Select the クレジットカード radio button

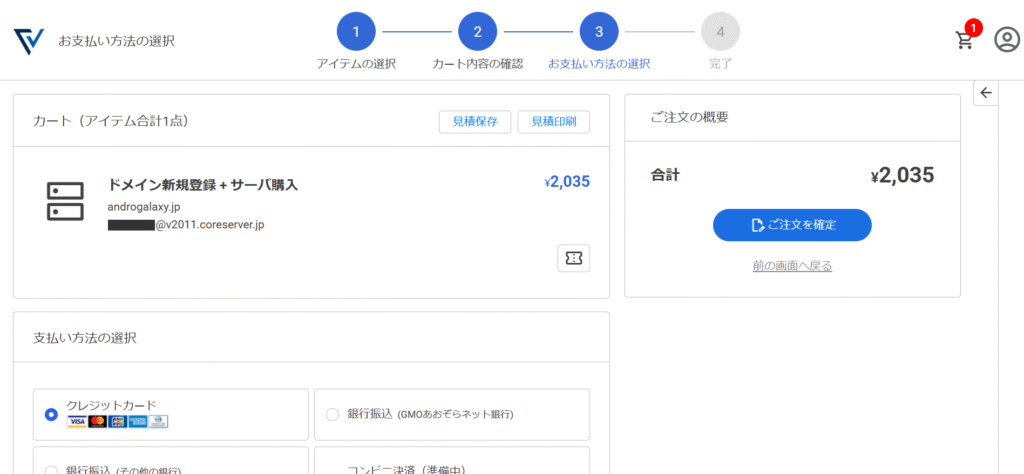tap(51, 415)
